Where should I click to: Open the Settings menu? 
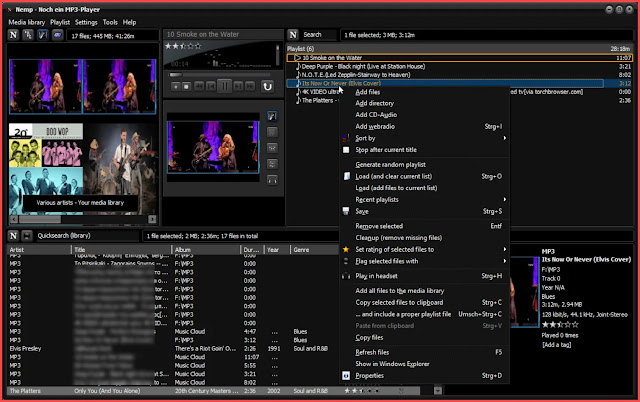[86, 22]
